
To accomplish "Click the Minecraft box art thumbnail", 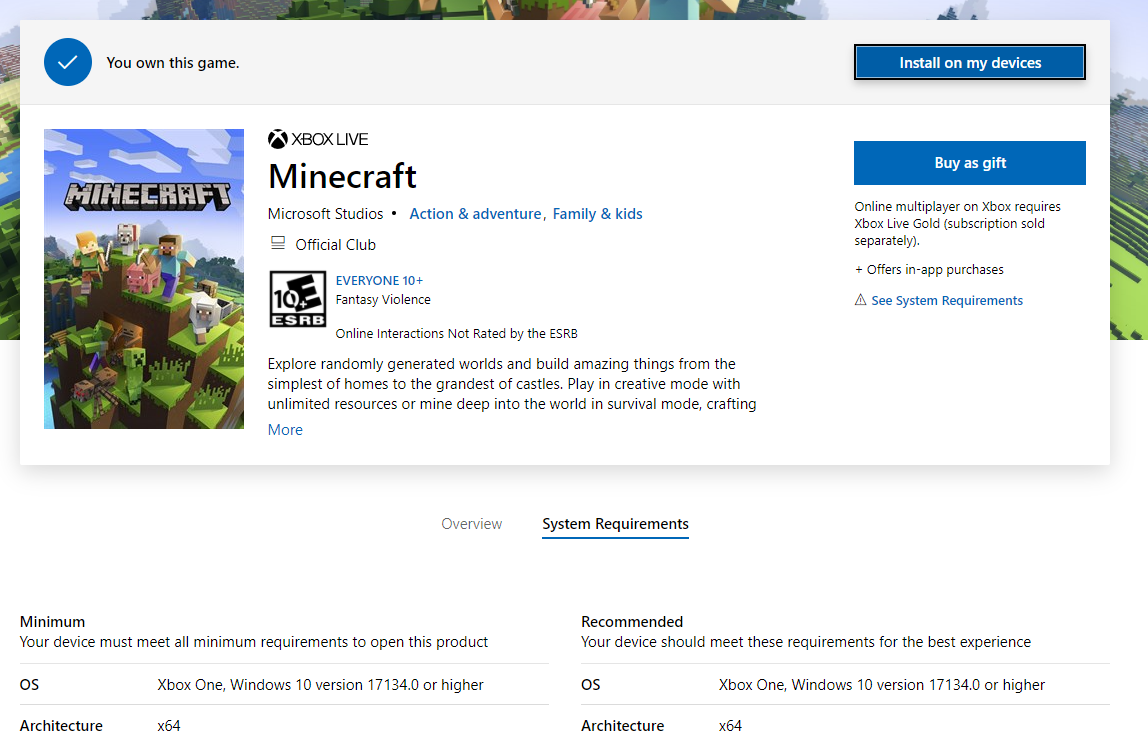I will 144,279.
